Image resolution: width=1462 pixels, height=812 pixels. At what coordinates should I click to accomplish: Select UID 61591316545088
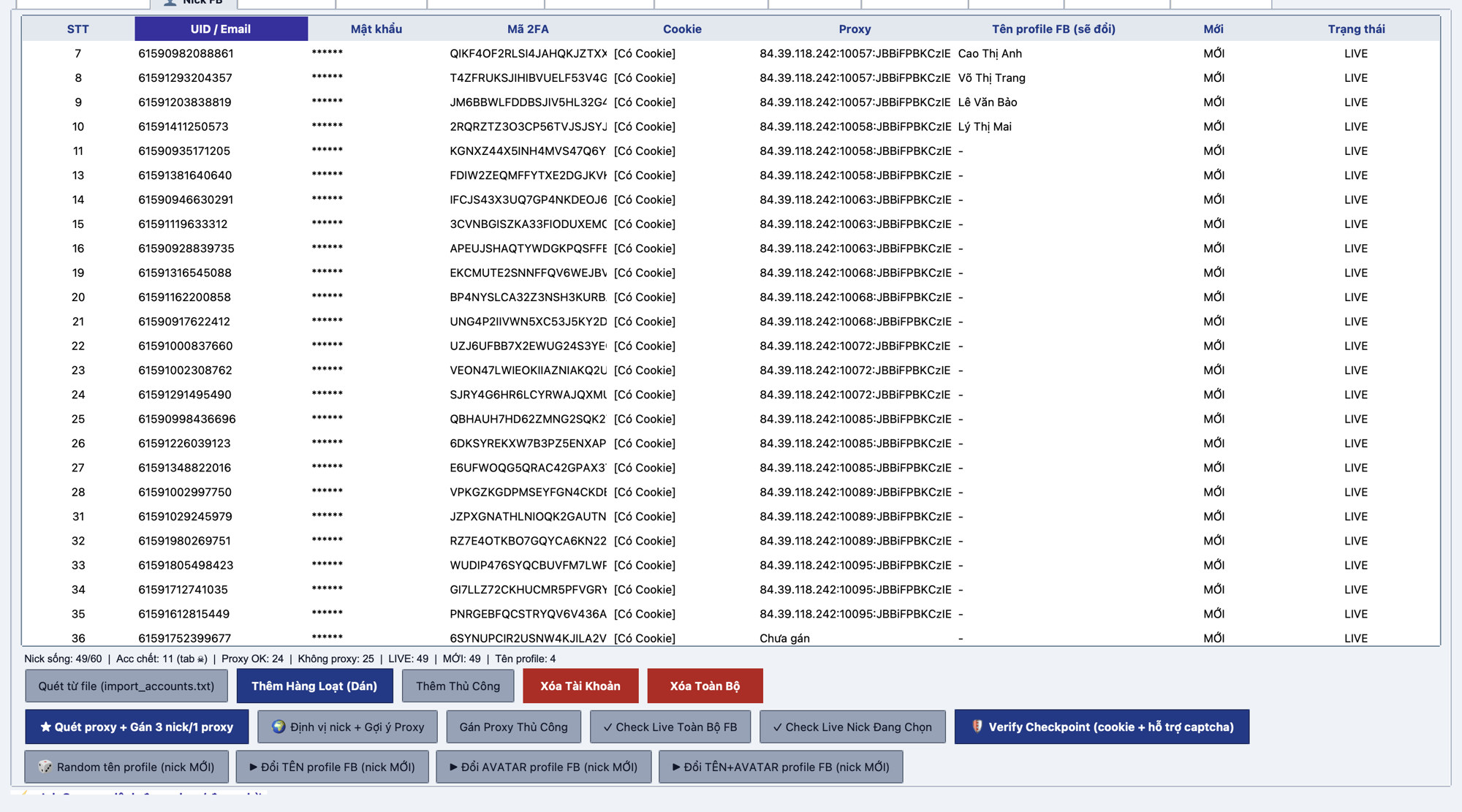(184, 273)
